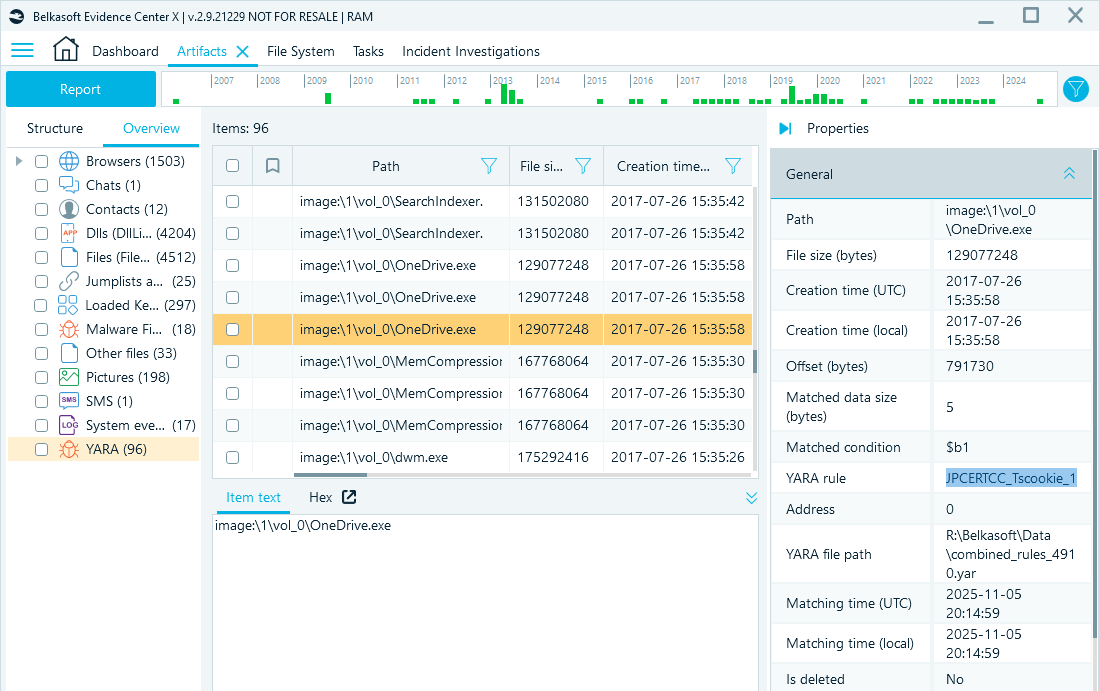Check the Chats category checkbox
This screenshot has width=1100, height=691.
[x=40, y=184]
